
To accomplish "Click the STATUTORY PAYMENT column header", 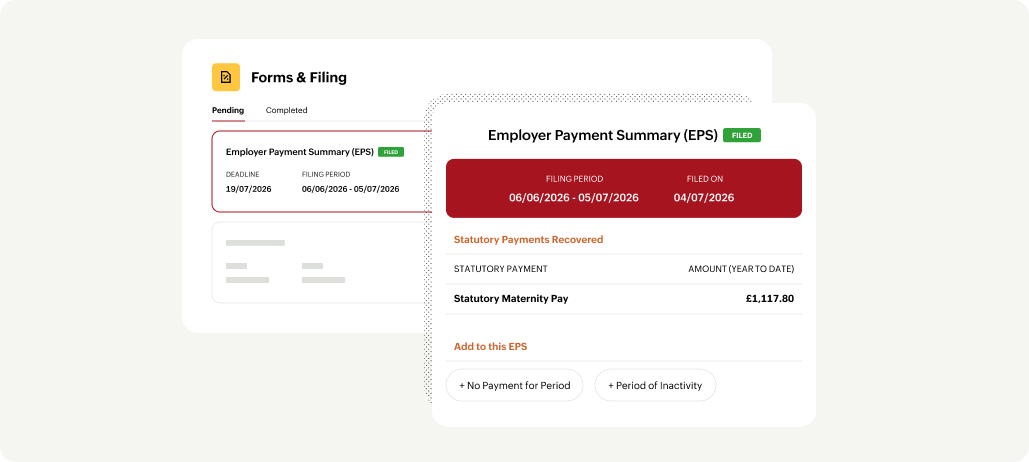I will (x=501, y=269).
